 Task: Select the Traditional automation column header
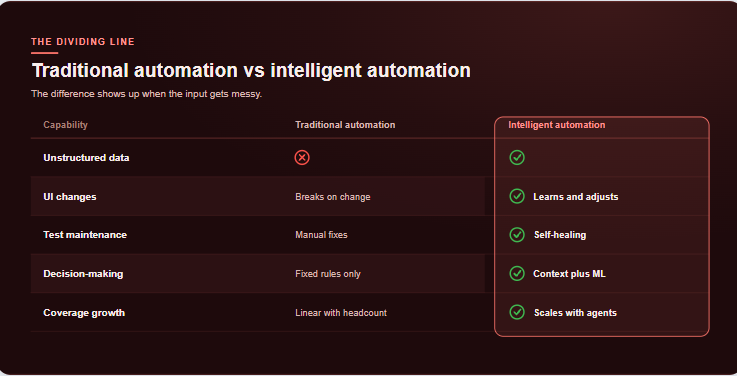coord(345,125)
